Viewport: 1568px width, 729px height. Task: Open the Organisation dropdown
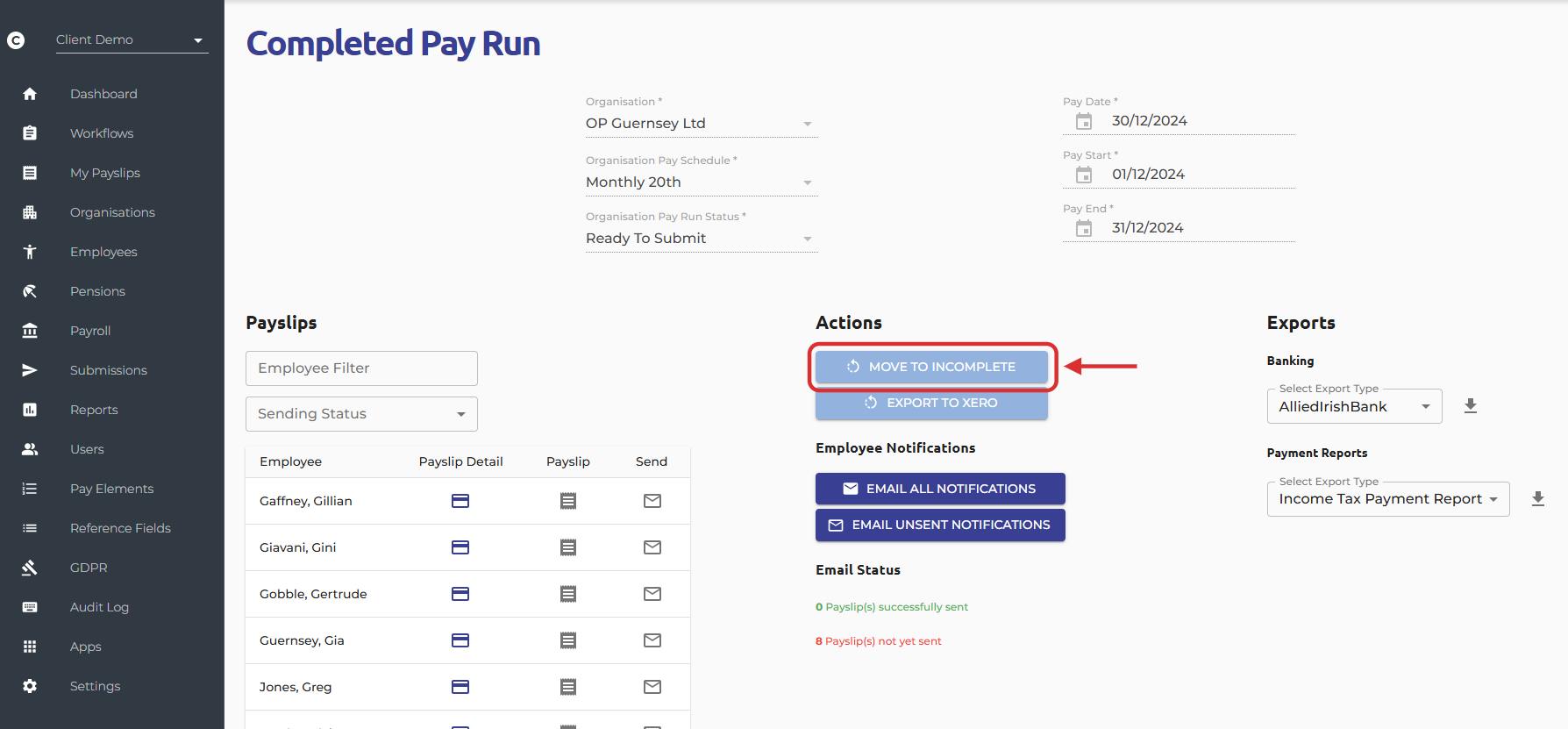702,124
